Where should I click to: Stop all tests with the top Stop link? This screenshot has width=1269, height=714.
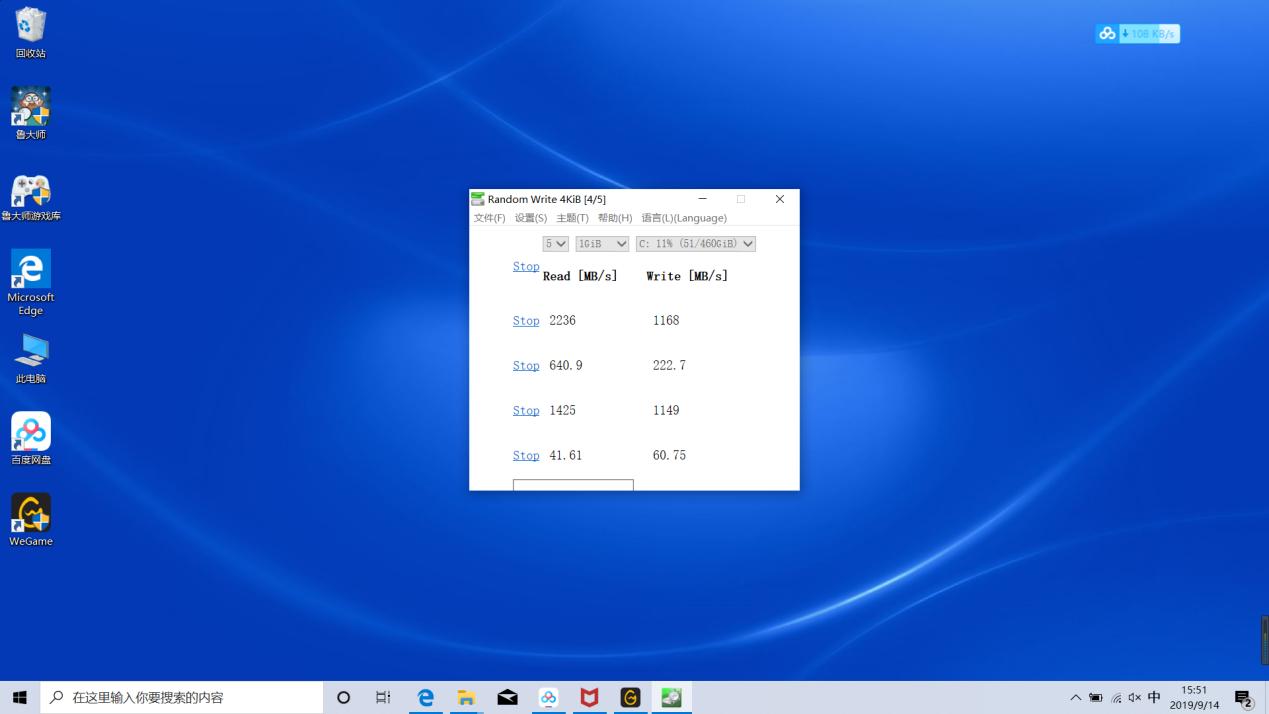point(525,266)
